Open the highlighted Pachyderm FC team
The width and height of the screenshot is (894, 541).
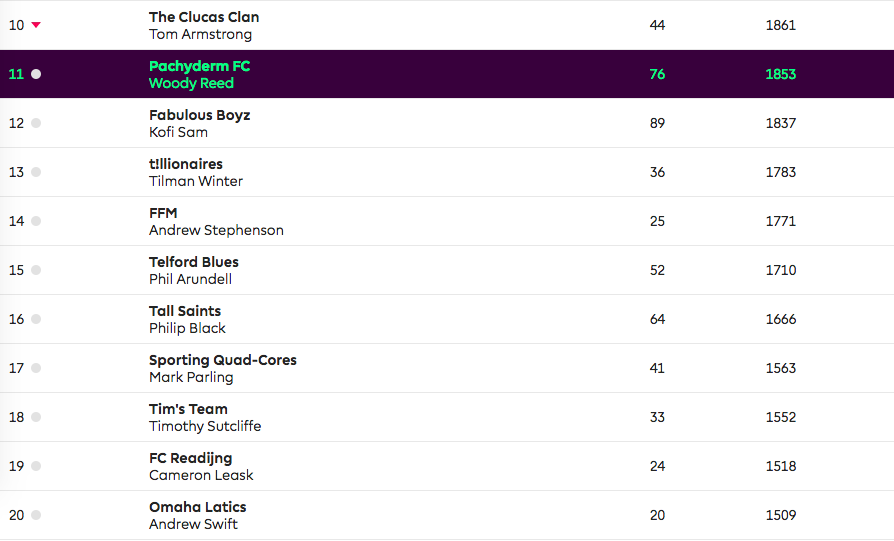(x=200, y=66)
